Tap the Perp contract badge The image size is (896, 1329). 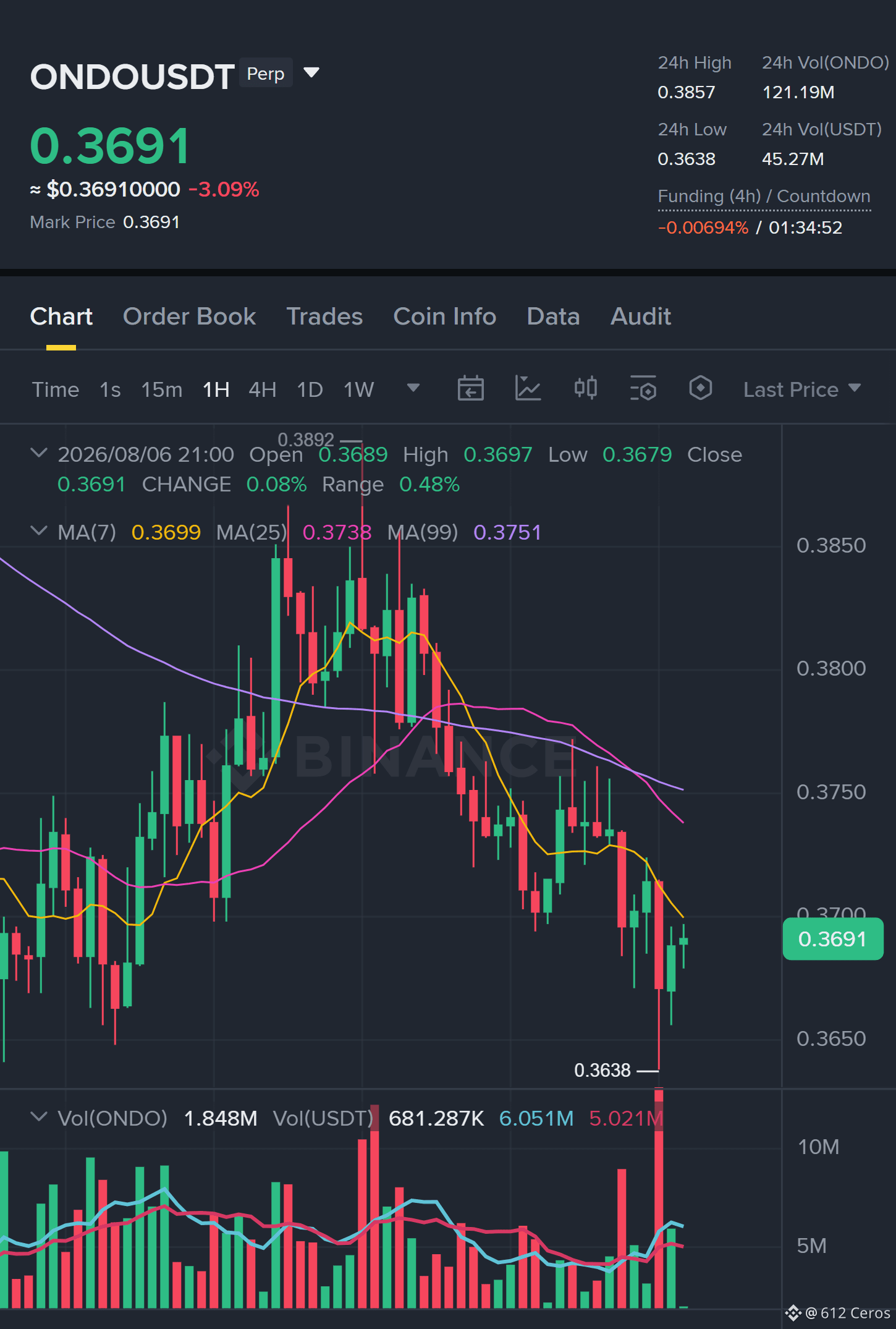[x=266, y=73]
